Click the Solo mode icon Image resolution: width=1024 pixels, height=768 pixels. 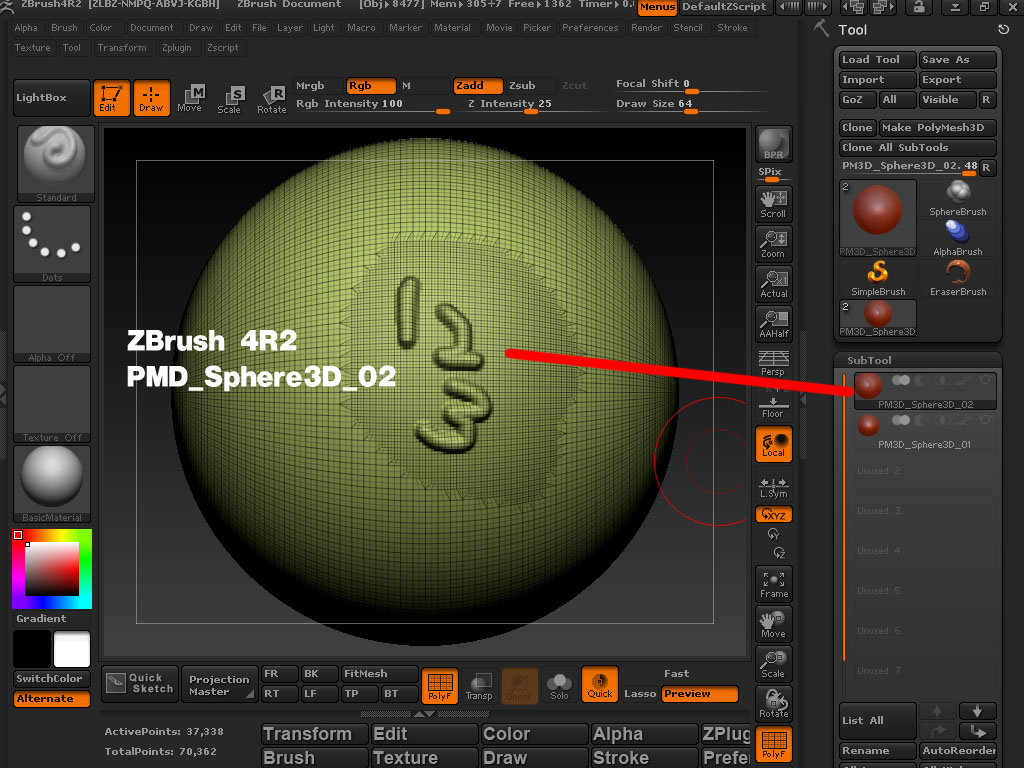[x=559, y=686]
